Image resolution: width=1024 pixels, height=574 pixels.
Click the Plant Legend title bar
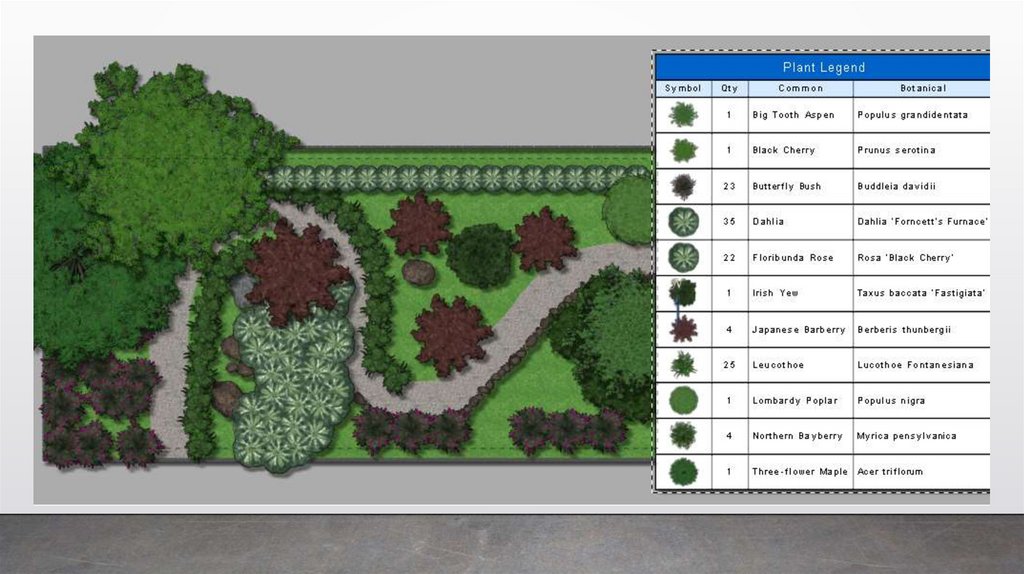pos(823,67)
